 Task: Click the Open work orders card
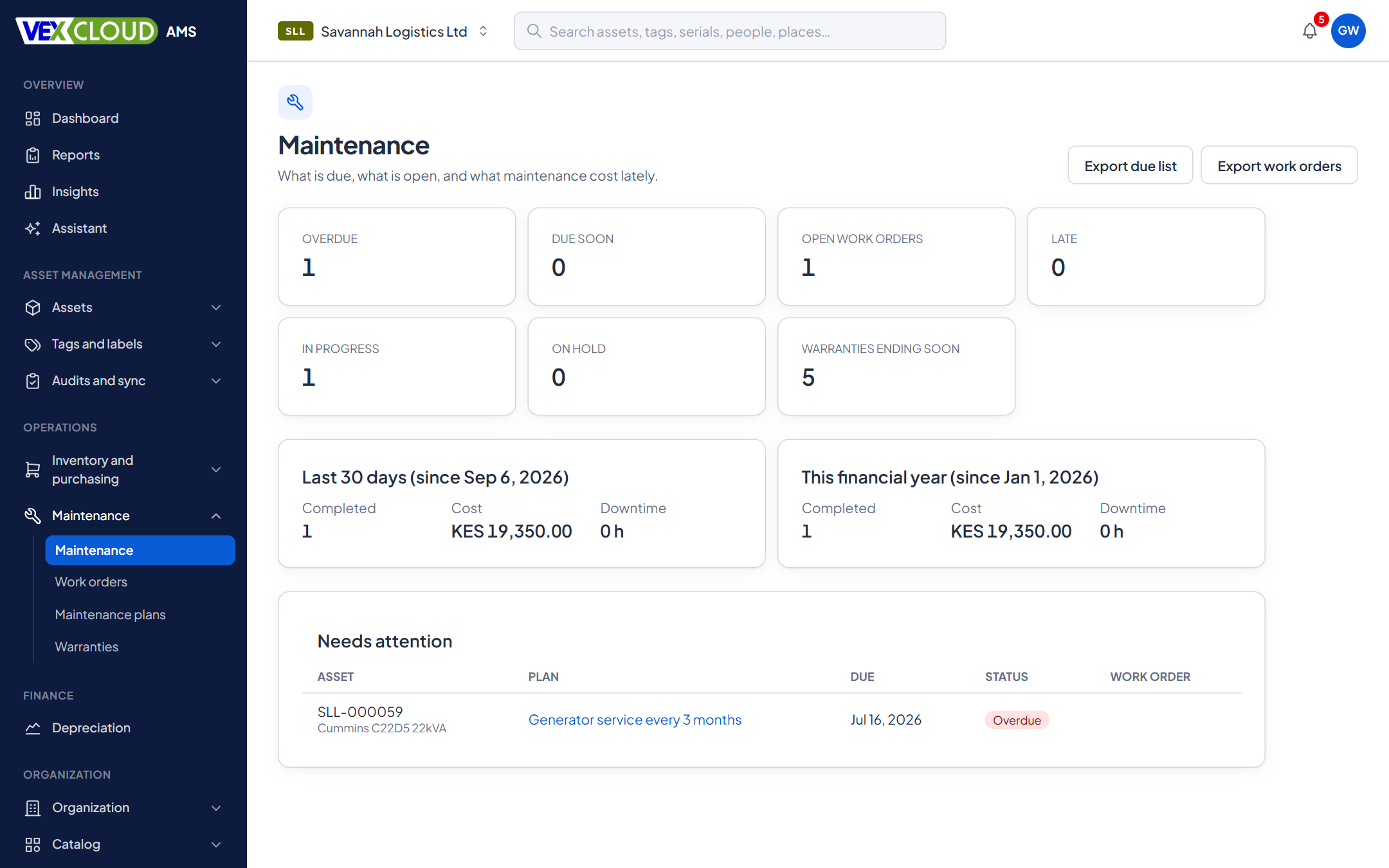click(896, 257)
